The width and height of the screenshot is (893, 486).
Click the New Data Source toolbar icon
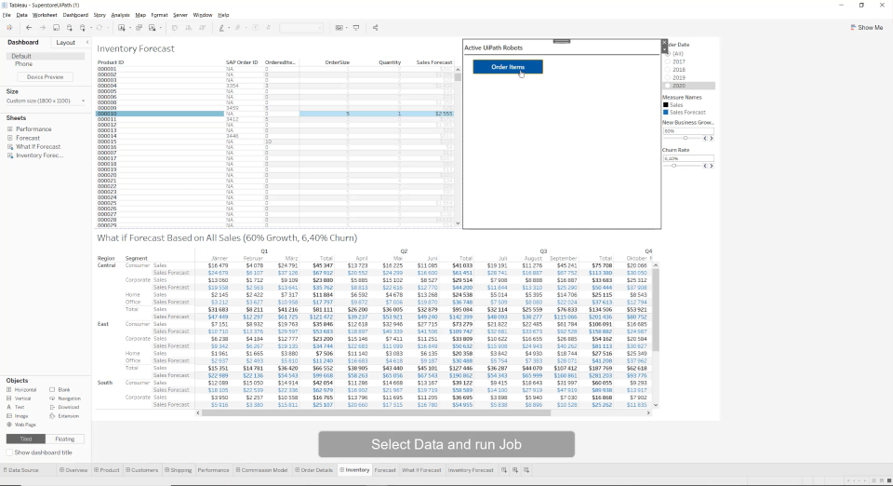click(69, 27)
